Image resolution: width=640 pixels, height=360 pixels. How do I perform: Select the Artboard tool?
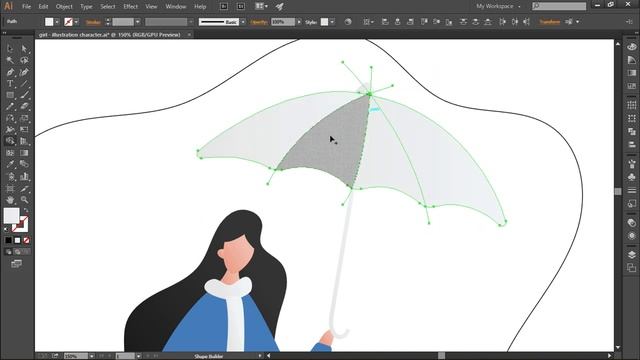click(10, 188)
